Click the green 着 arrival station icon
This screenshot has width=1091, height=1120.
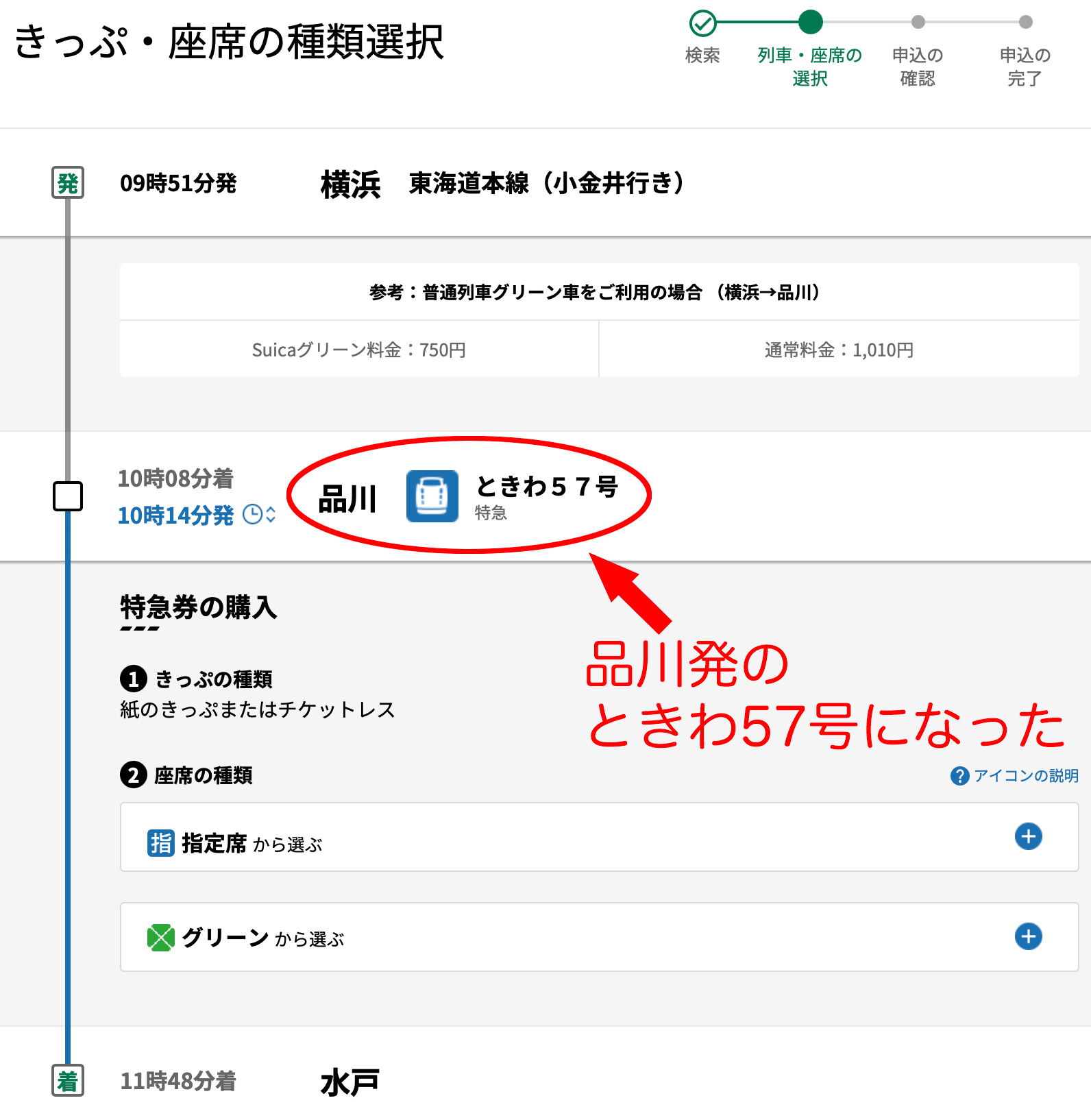[68, 1081]
